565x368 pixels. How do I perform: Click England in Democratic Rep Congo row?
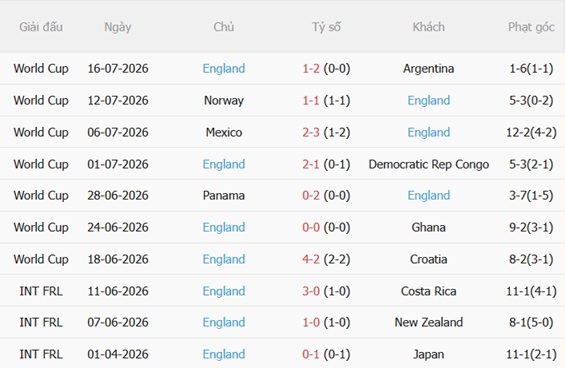point(224,164)
